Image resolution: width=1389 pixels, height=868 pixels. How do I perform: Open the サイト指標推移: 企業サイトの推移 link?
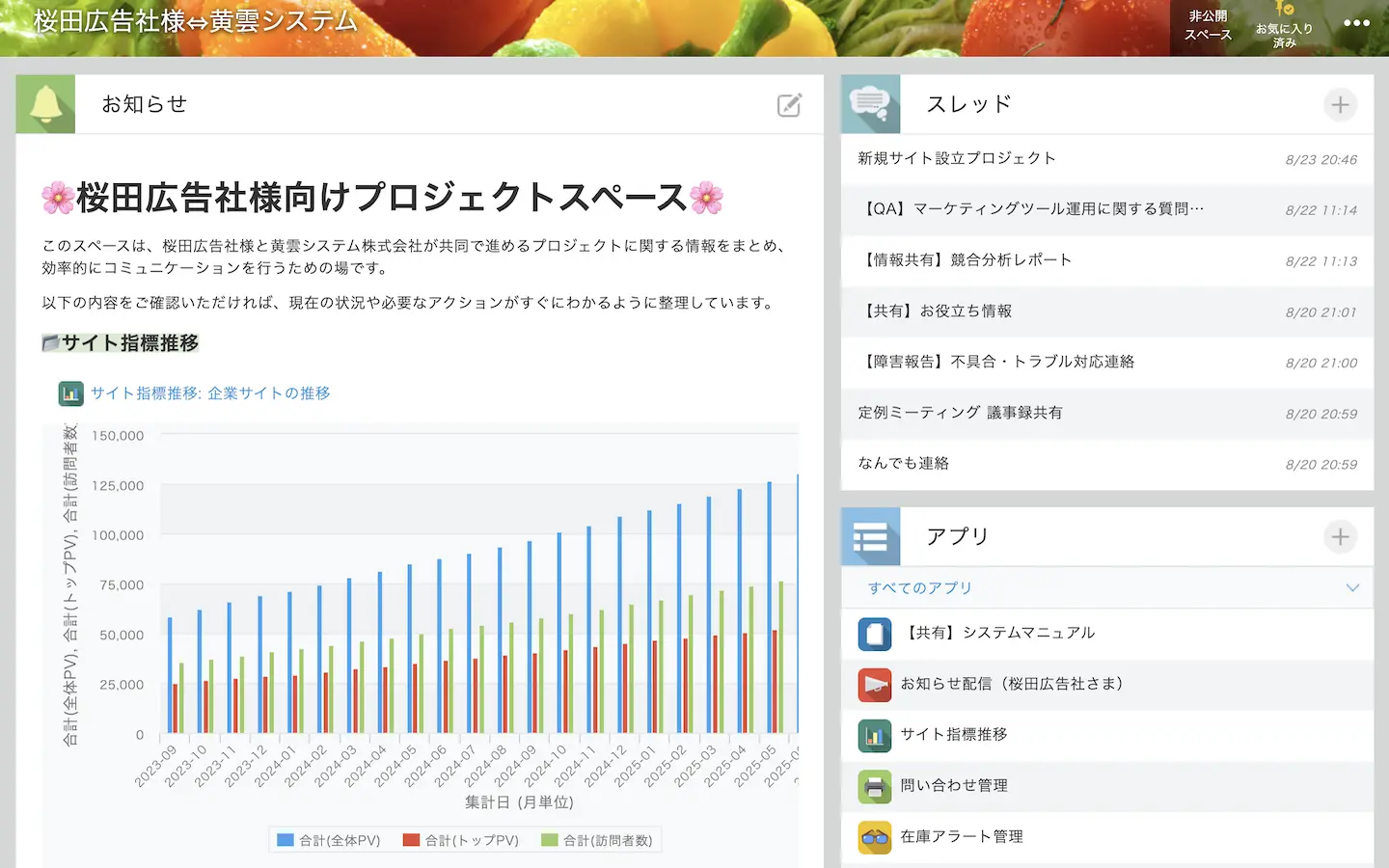click(210, 393)
